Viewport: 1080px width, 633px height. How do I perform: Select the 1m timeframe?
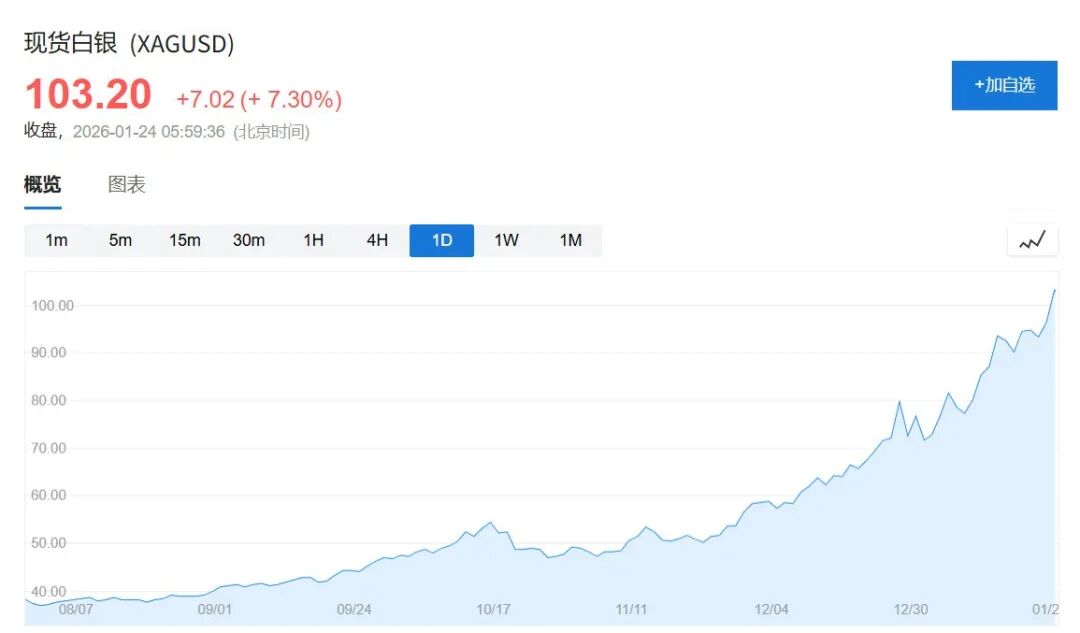[x=57, y=240]
